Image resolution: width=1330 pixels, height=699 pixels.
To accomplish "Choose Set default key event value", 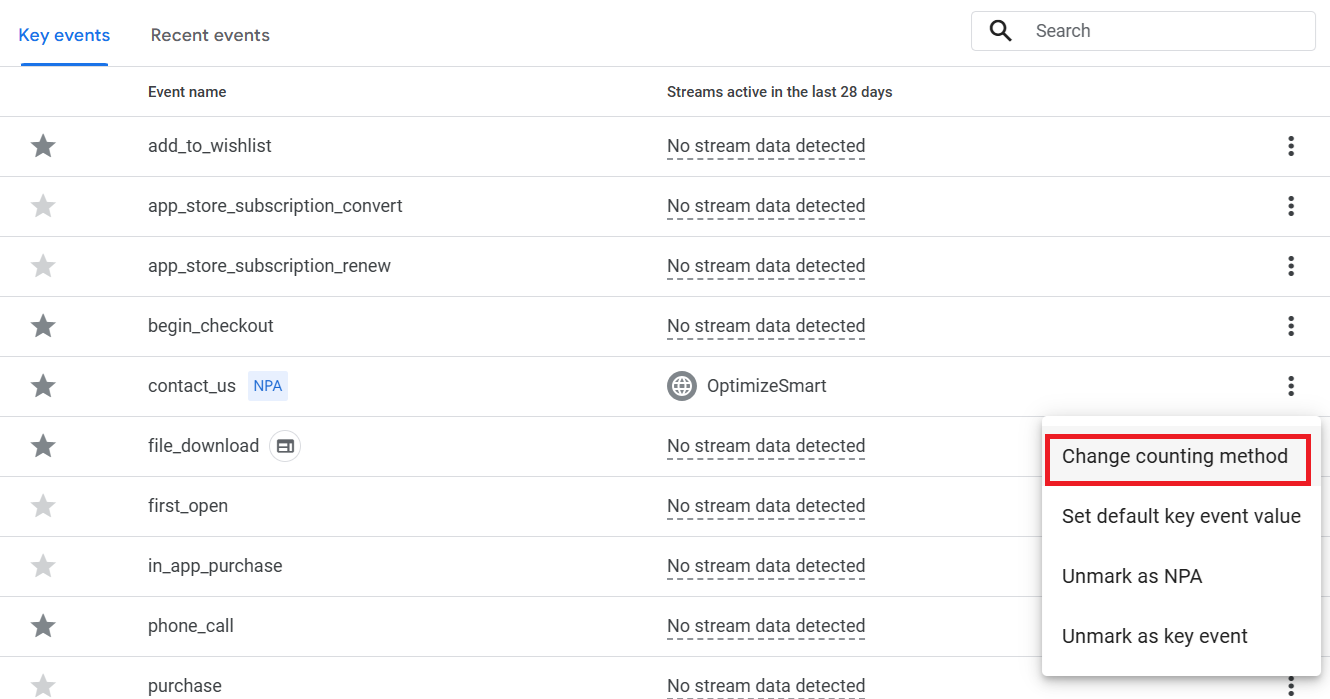I will [1181, 517].
